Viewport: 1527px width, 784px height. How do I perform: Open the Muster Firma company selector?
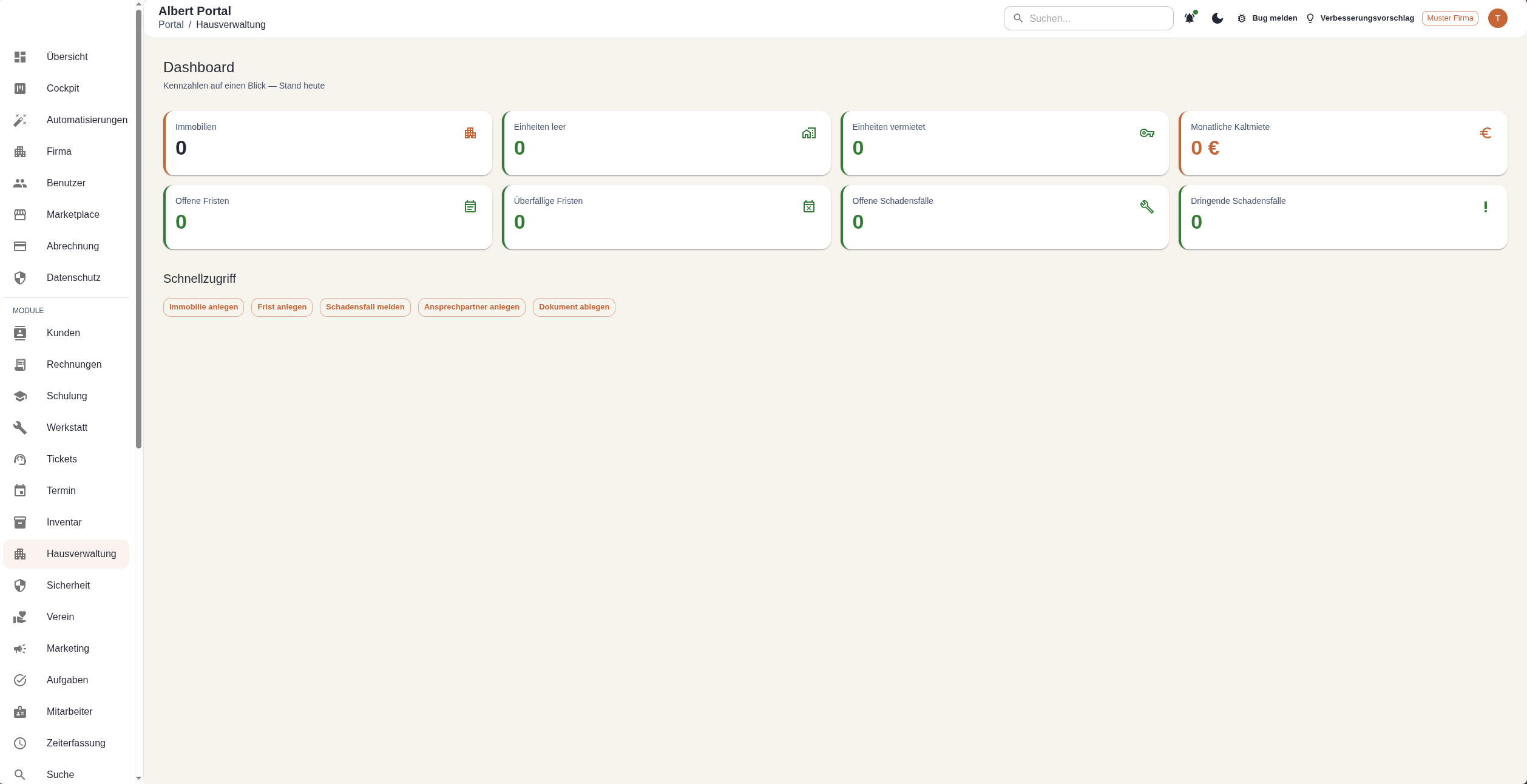[x=1450, y=18]
